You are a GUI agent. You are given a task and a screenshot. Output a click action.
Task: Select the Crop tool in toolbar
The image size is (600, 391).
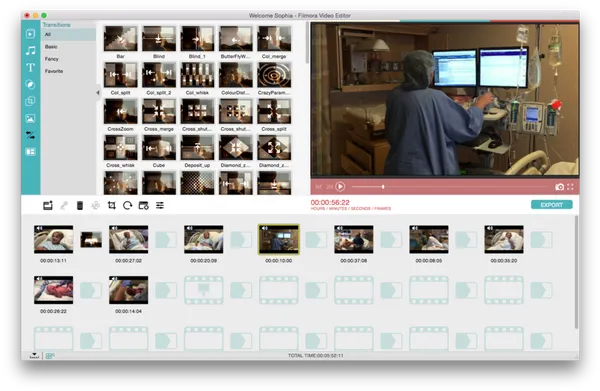(111, 205)
